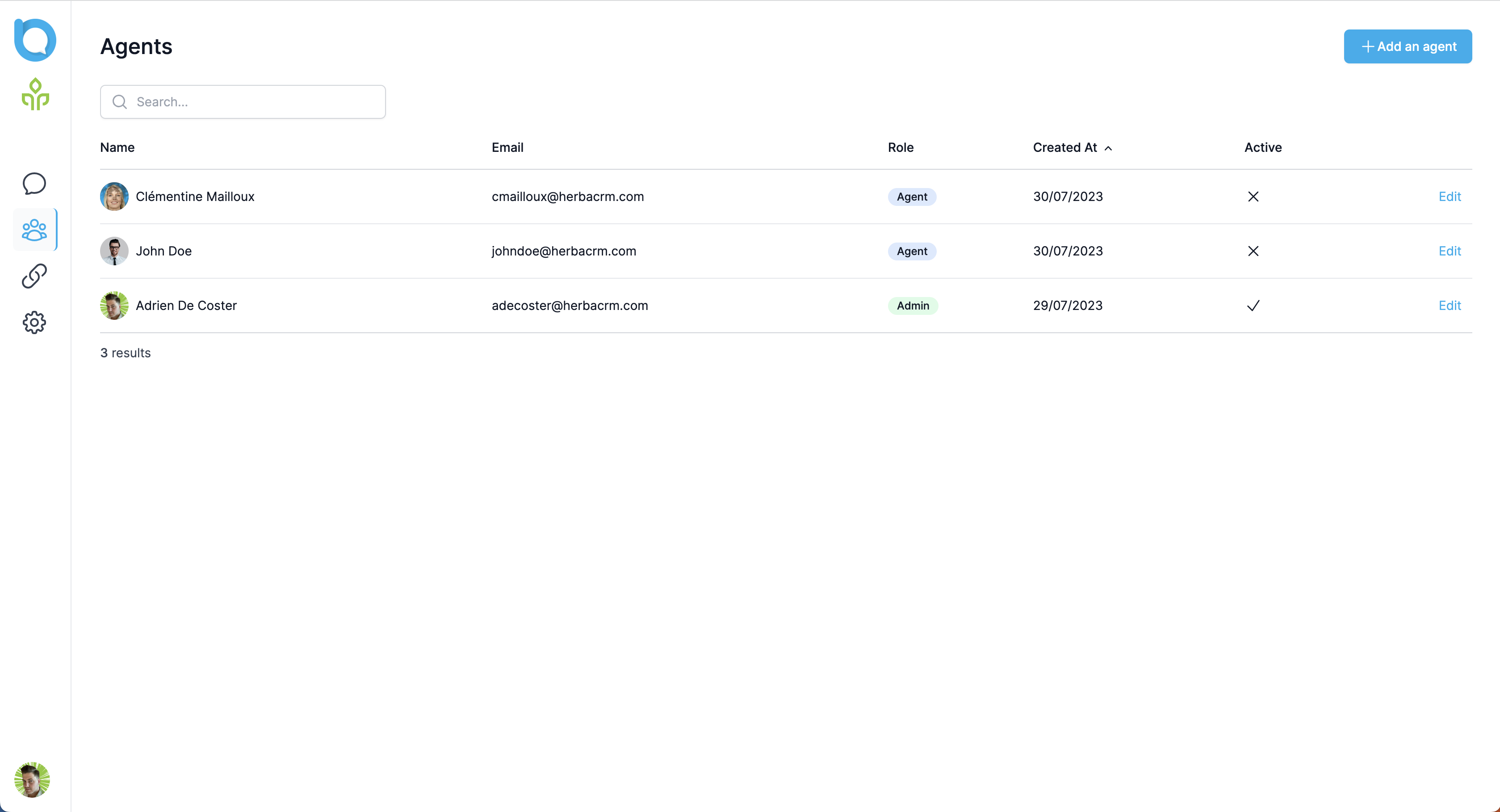Click the date 29/07/2023 in Adrien's row
Viewport: 1500px width, 812px height.
1067,306
